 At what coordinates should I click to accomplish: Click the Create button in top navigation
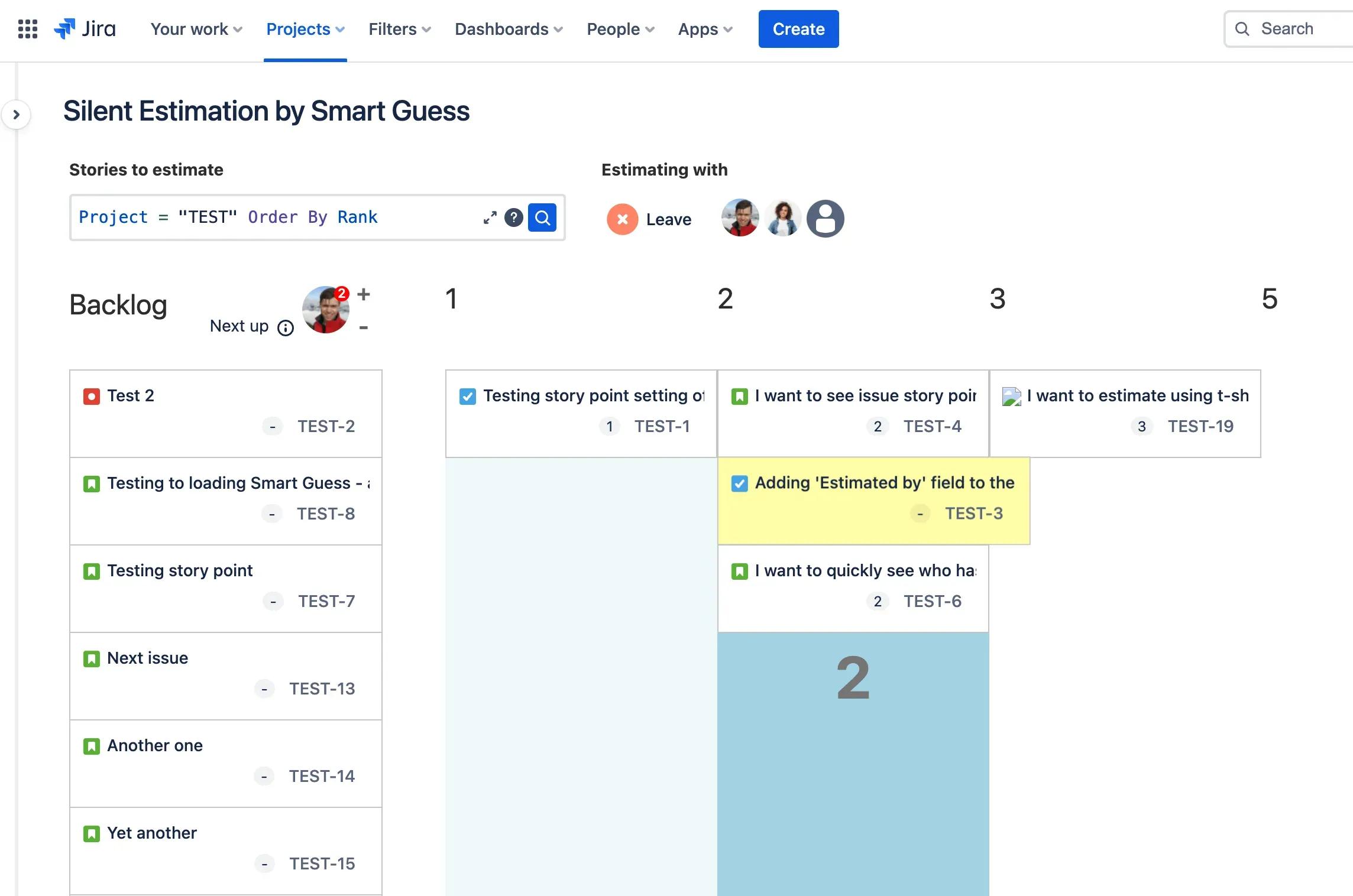point(799,28)
